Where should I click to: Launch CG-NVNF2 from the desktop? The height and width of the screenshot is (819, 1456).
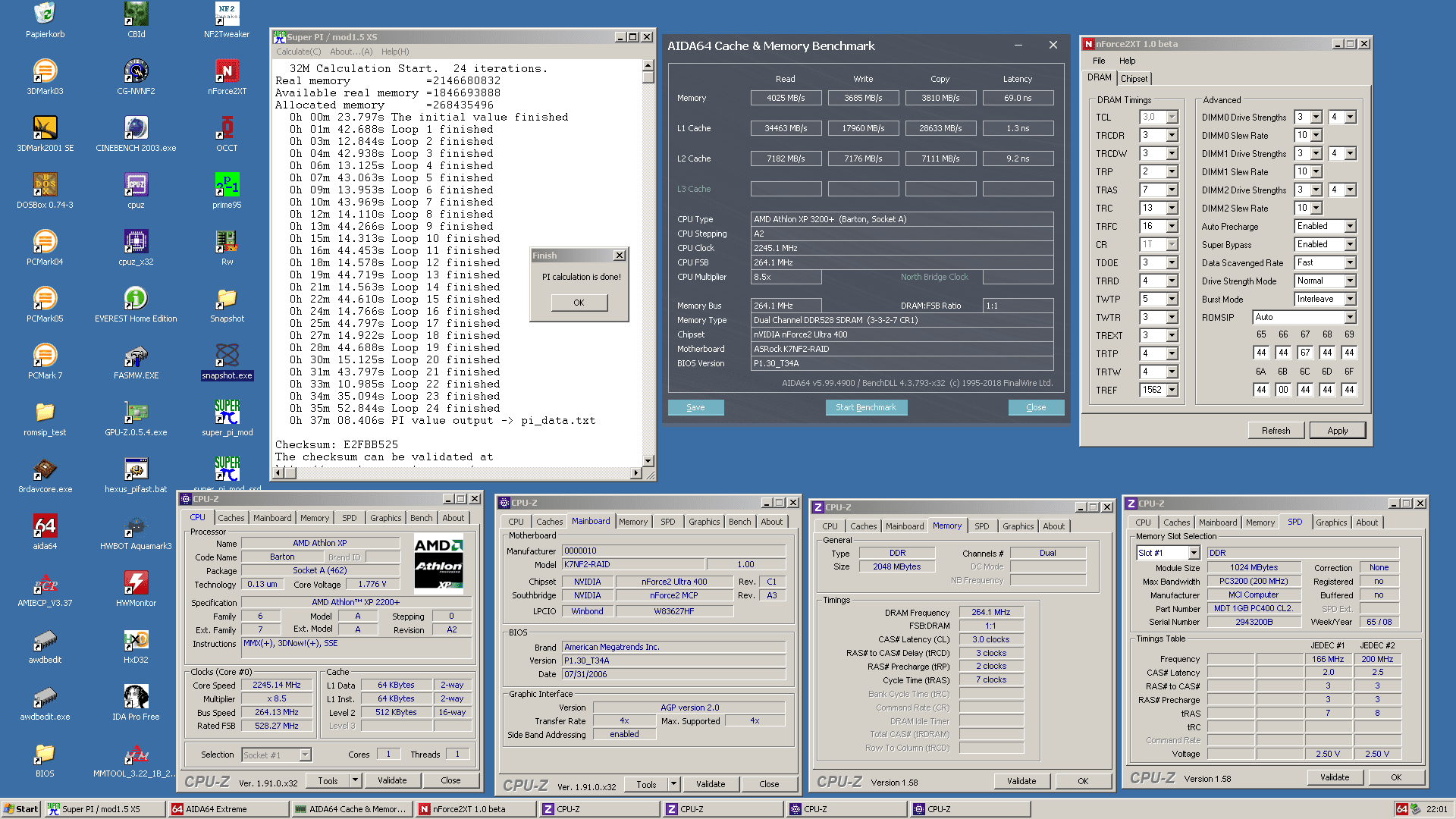click(136, 77)
